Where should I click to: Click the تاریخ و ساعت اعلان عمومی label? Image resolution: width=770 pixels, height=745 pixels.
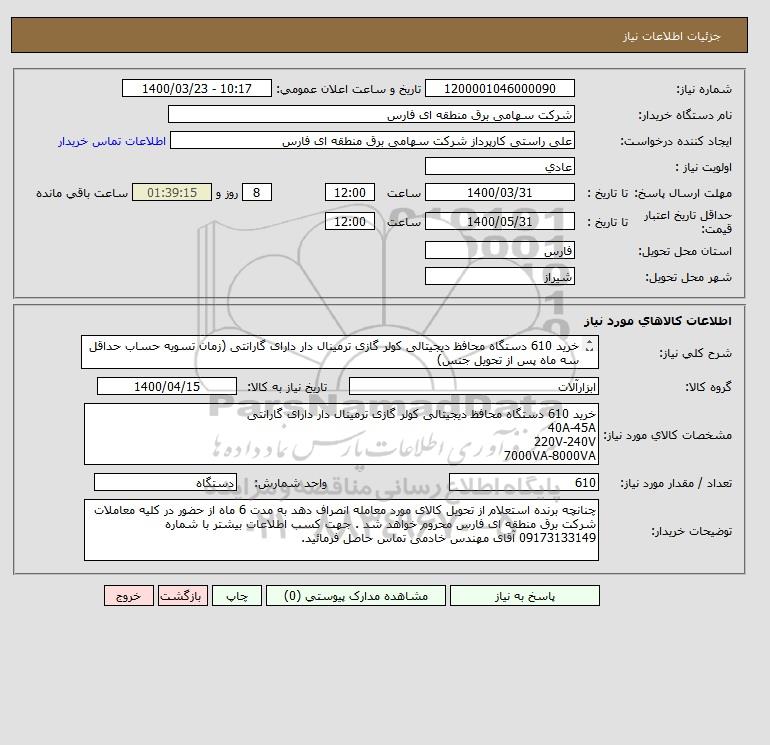click(349, 89)
